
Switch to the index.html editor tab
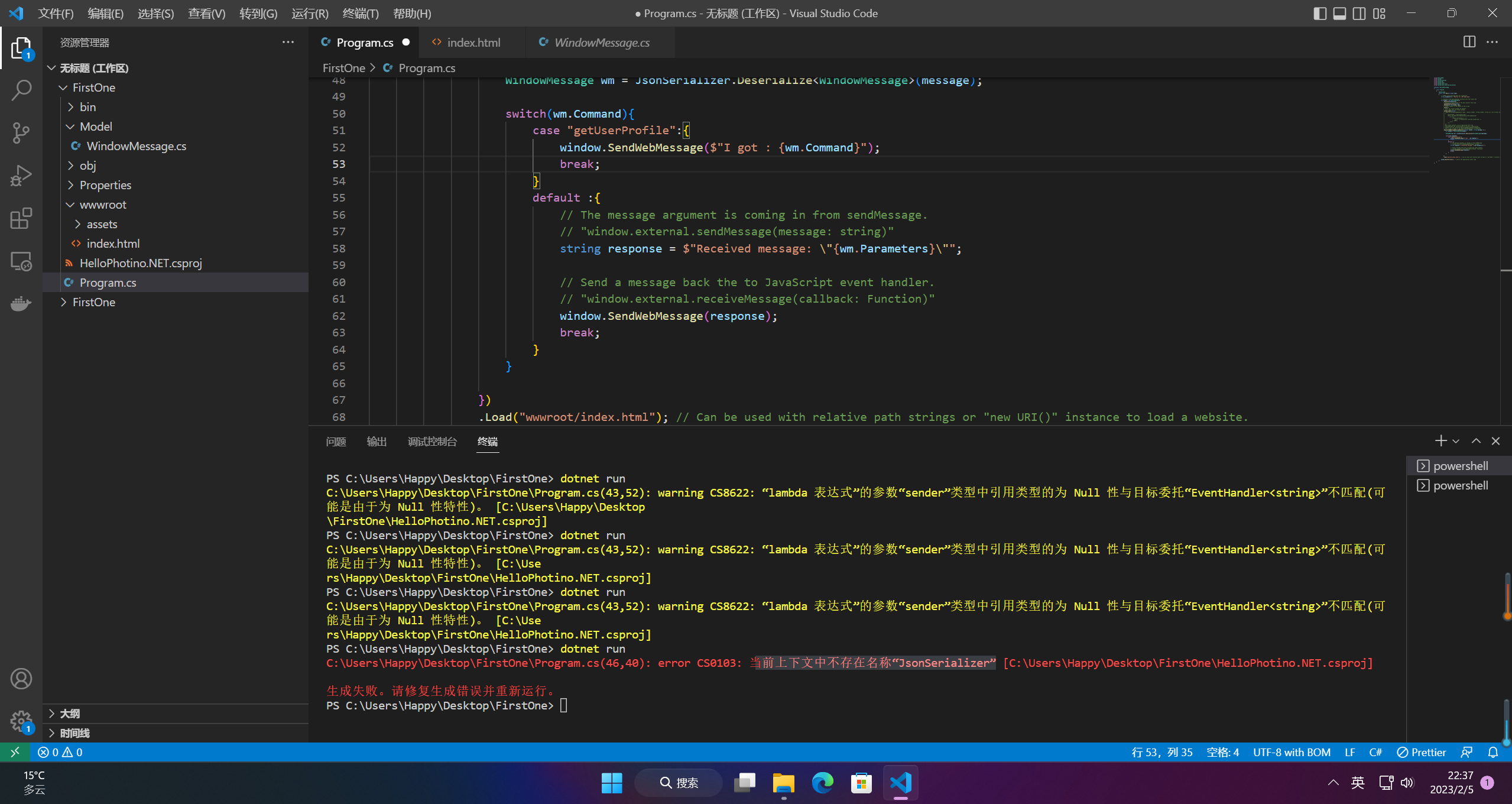[473, 43]
